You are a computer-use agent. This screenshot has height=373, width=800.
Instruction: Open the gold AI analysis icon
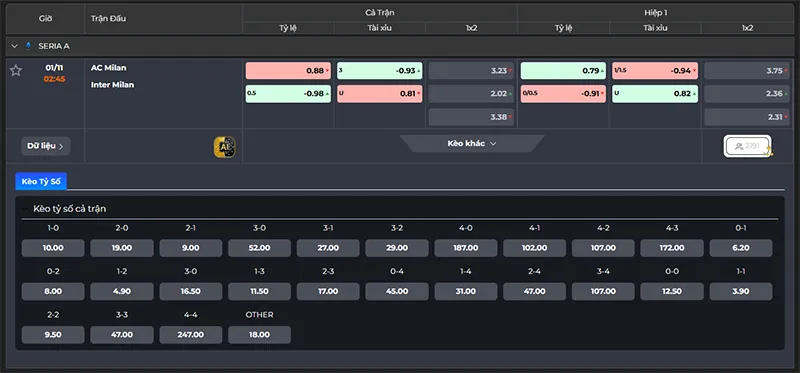click(224, 146)
